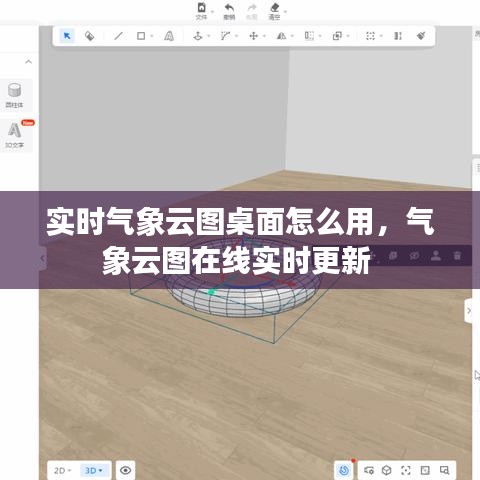Select the curved path follow tool
The height and width of the screenshot is (480, 480).
225,36
